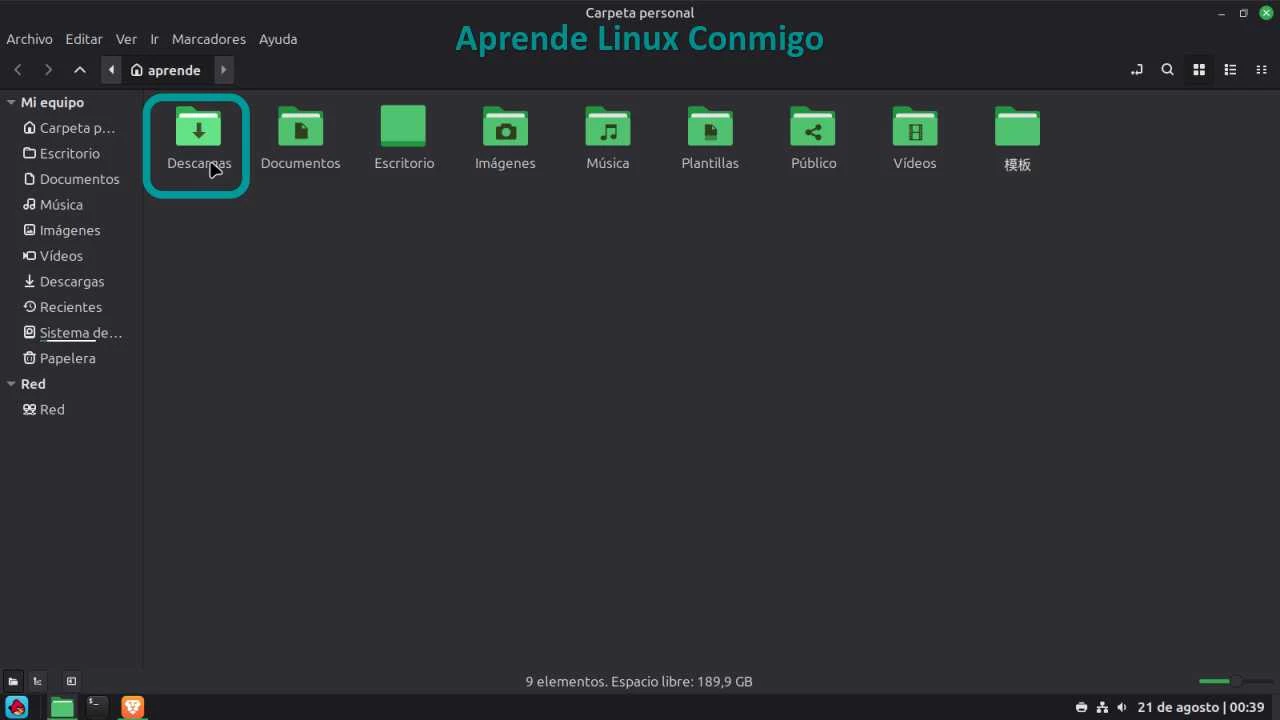Open Carpeta personal in the sidebar
Viewport: 1280px width, 720px height.
click(71, 128)
